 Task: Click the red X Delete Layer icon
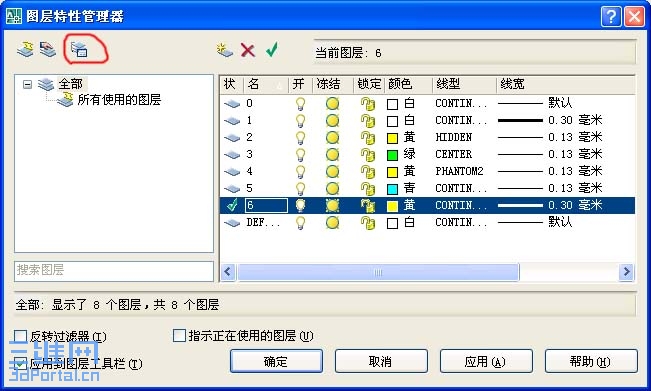tap(248, 50)
